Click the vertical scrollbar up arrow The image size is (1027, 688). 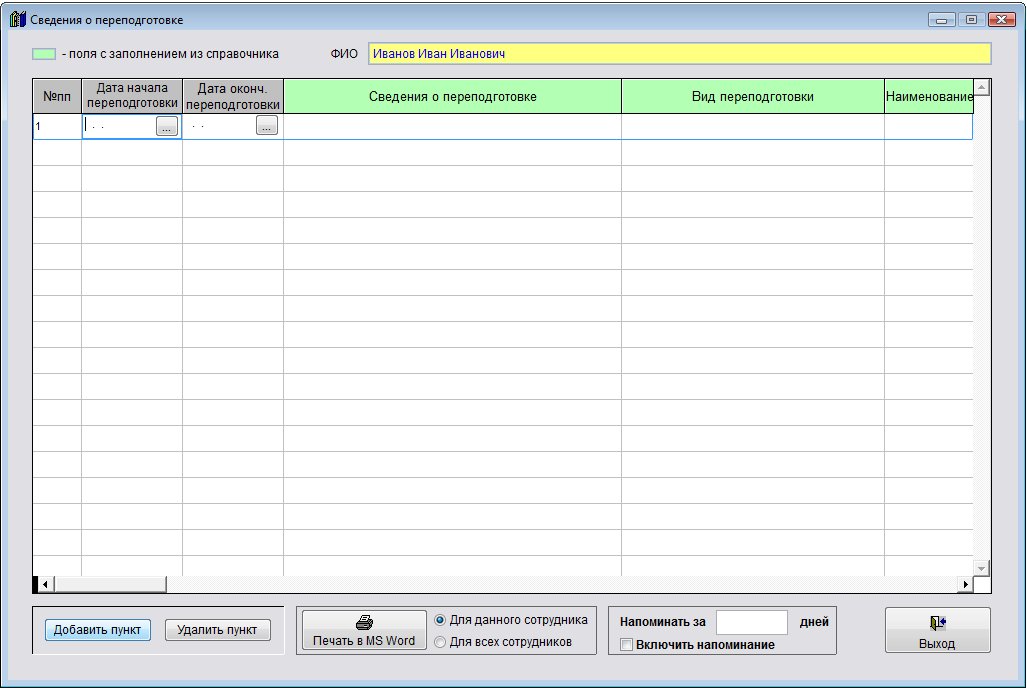[981, 88]
